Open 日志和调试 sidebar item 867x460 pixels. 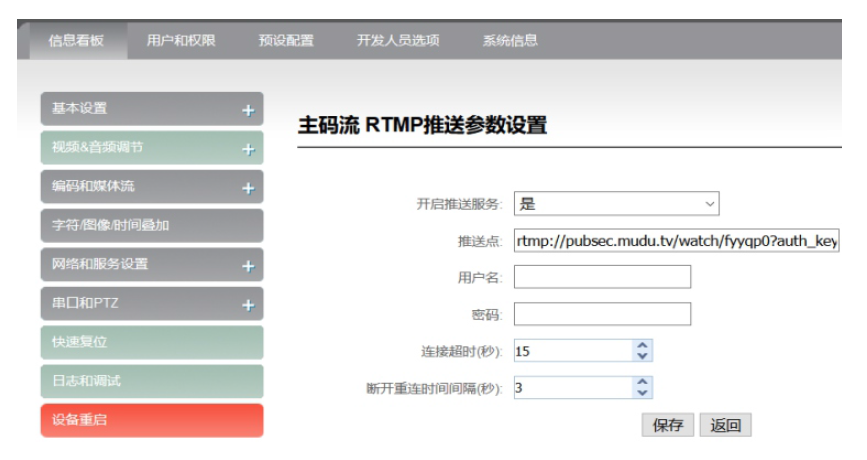click(151, 382)
